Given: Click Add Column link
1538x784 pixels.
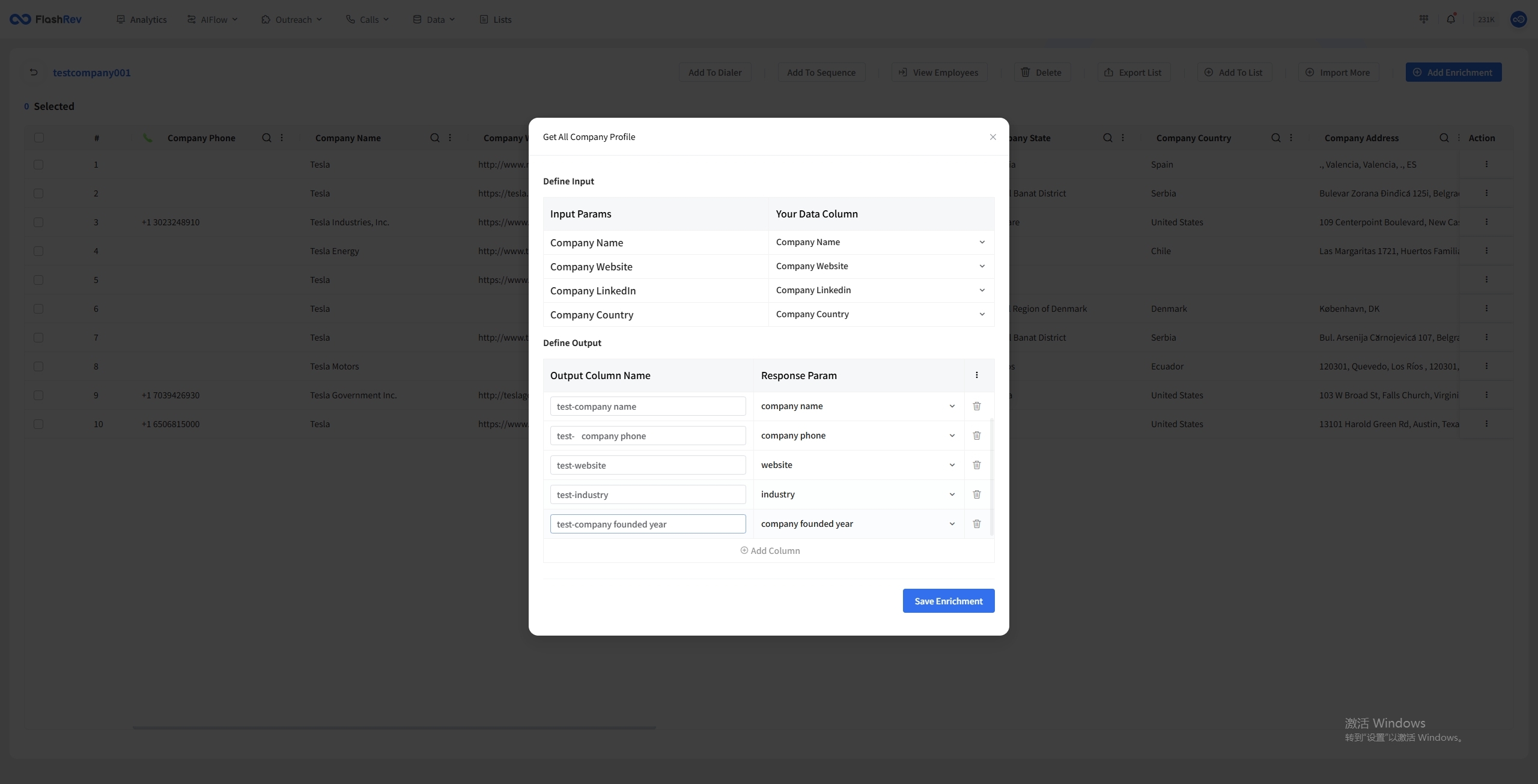Looking at the screenshot, I should click(x=770, y=550).
